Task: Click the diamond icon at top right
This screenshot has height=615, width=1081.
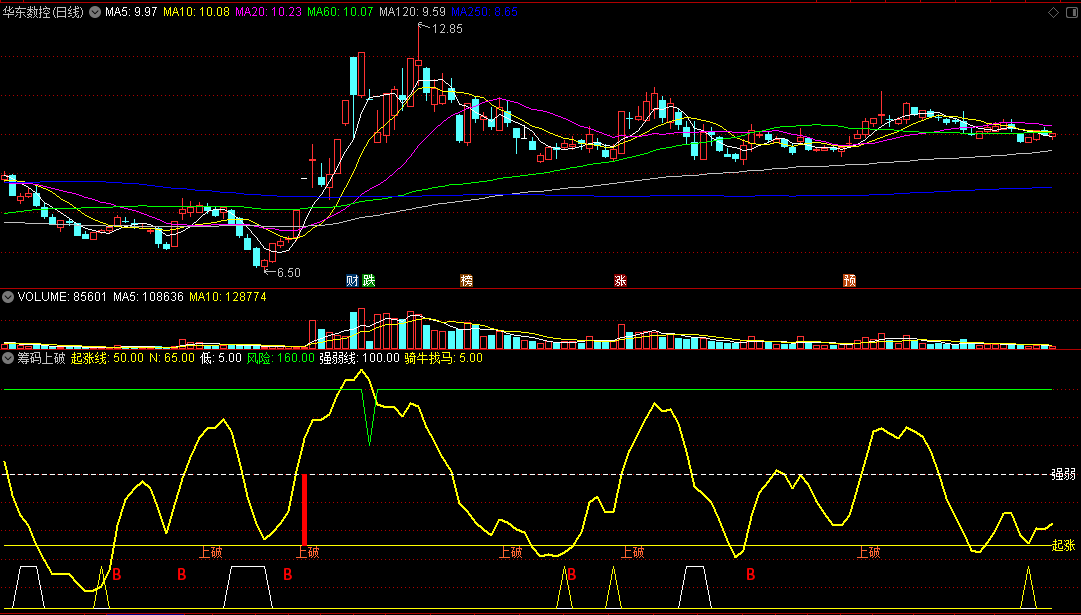Action: tap(1053, 12)
